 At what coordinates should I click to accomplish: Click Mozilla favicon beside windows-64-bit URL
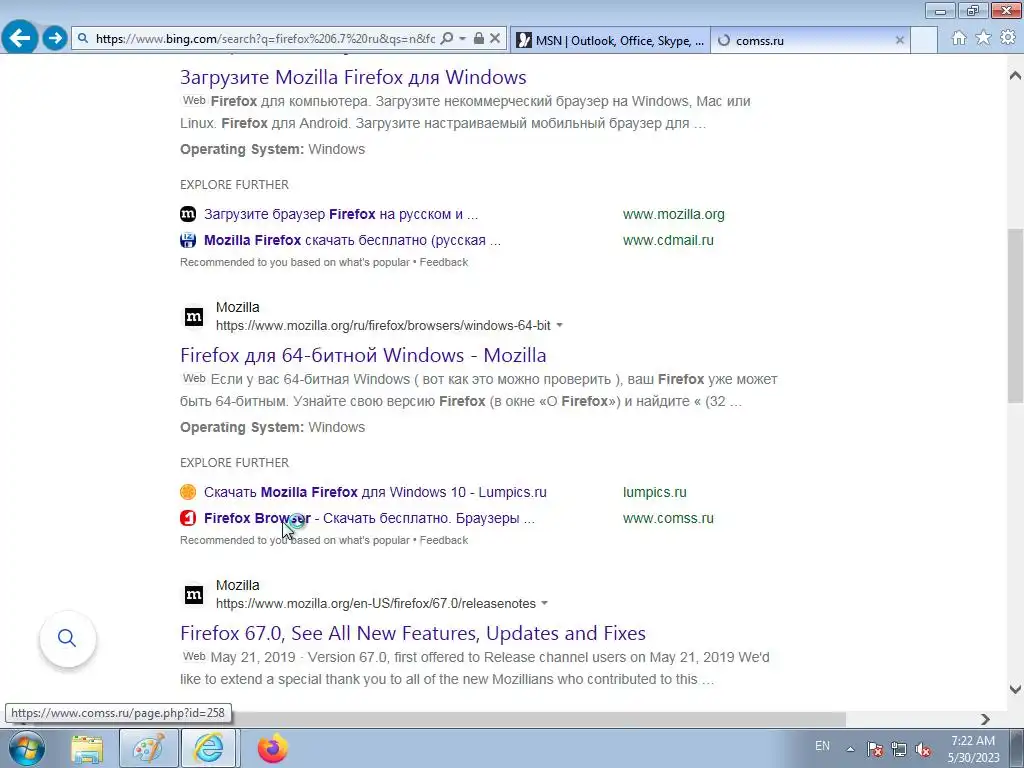(194, 317)
